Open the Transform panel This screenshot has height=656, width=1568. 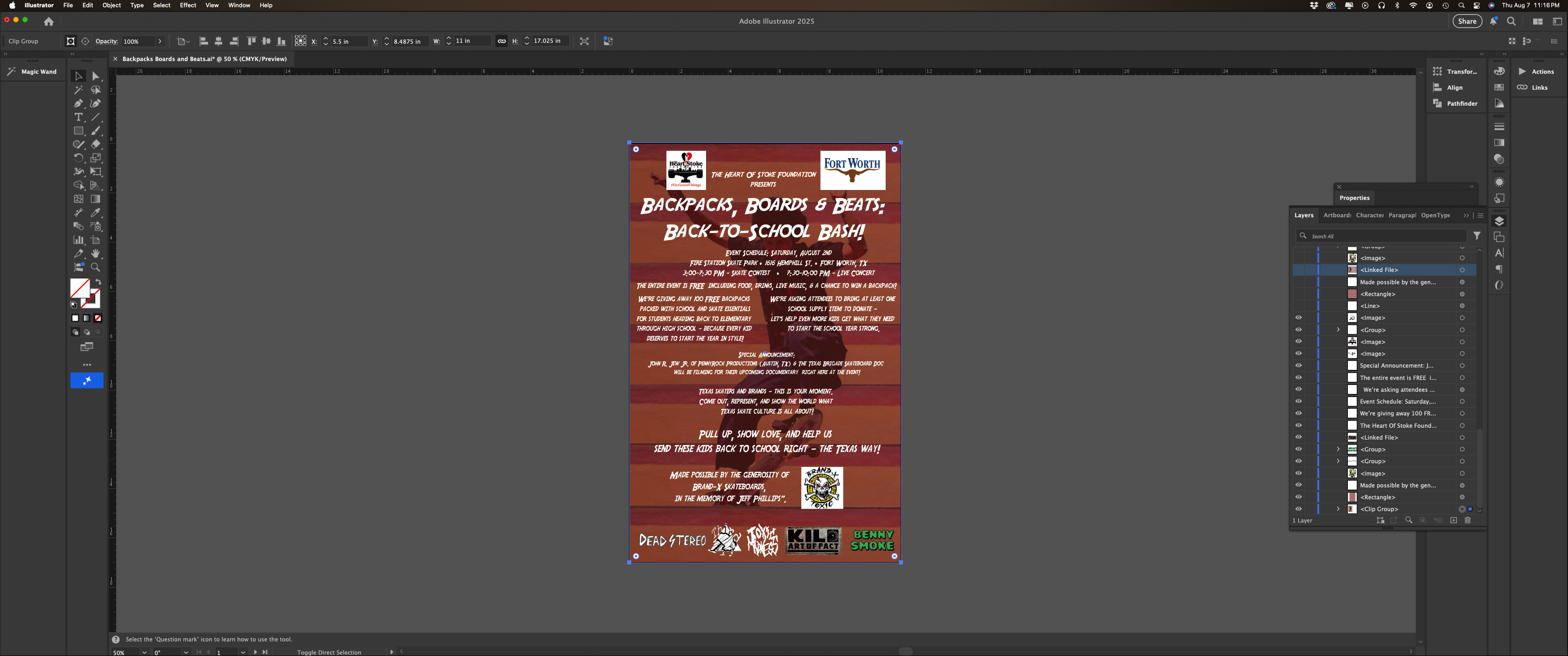coord(1455,72)
